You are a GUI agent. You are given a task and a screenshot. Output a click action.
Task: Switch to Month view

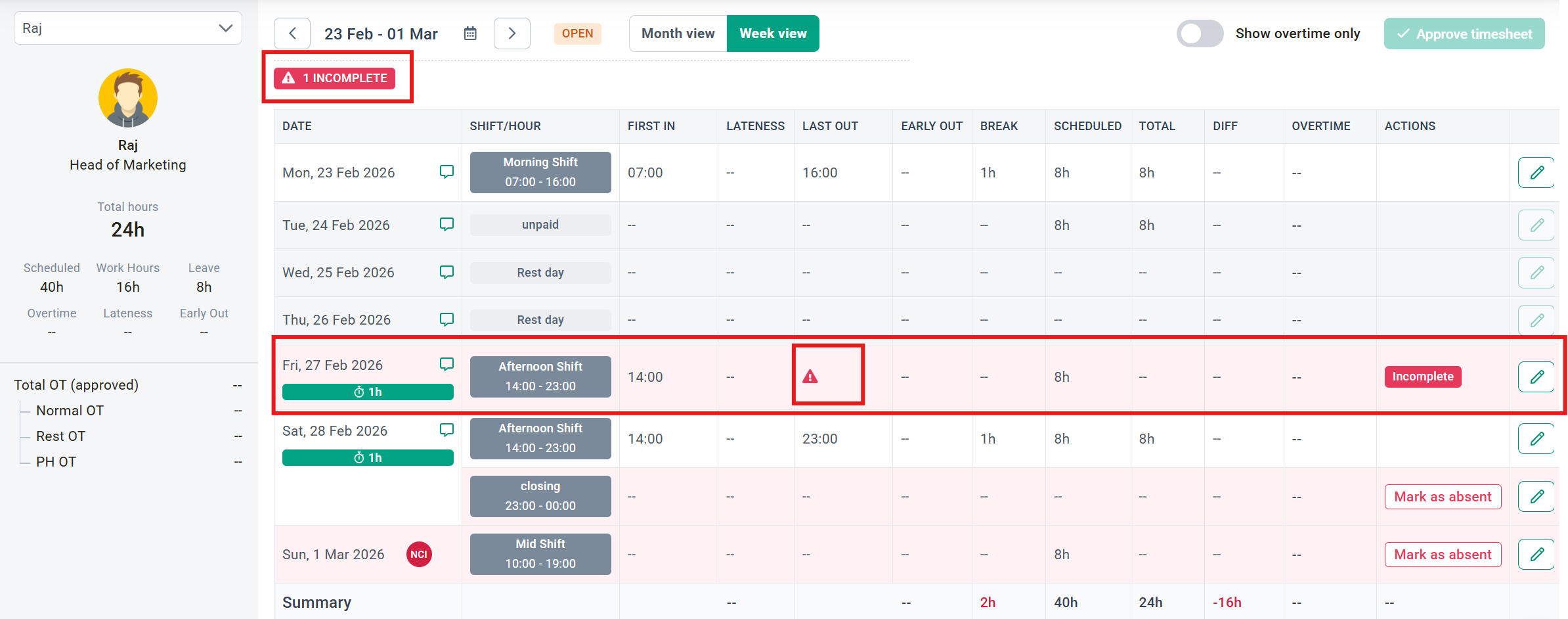tap(678, 34)
